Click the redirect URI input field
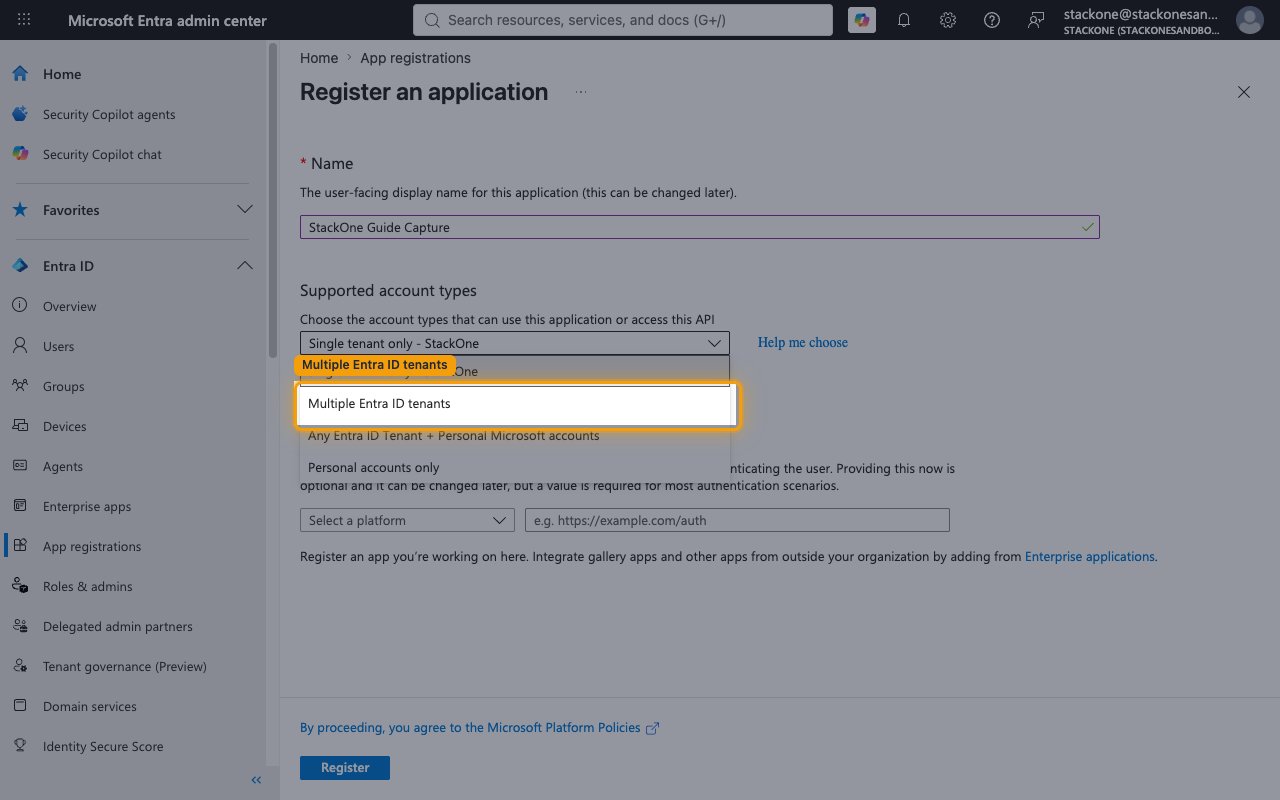Screen dimensions: 1280x800 [x=737, y=520]
